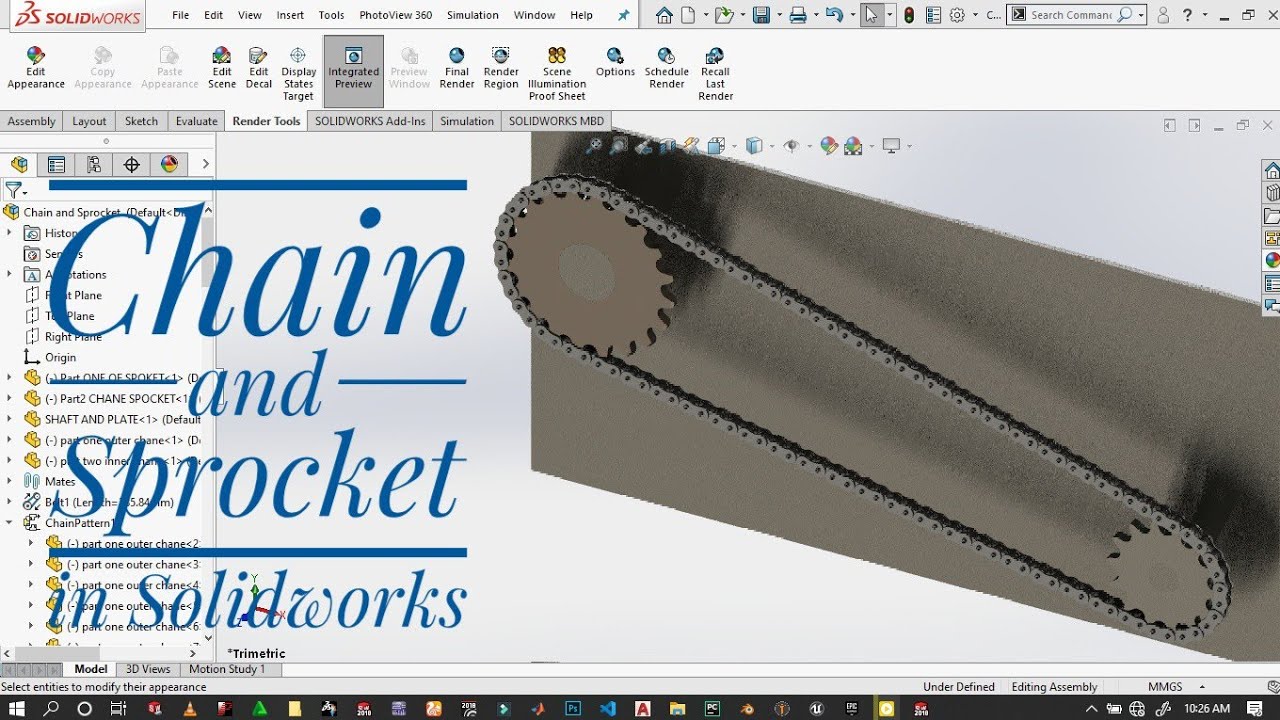Screen dimensions: 1280x720
Task: Open the Design Library task pane icon
Action: point(1272,193)
